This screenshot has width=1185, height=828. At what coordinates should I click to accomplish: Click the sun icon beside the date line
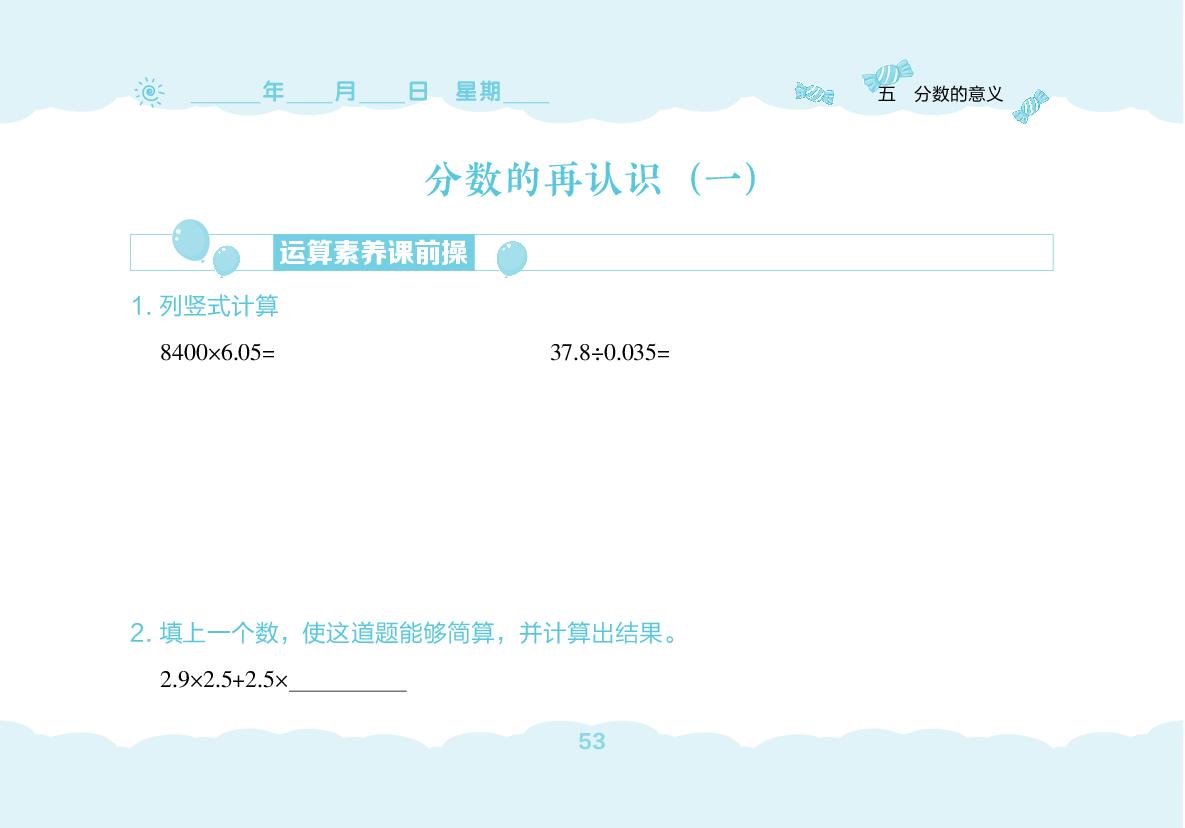(x=150, y=92)
